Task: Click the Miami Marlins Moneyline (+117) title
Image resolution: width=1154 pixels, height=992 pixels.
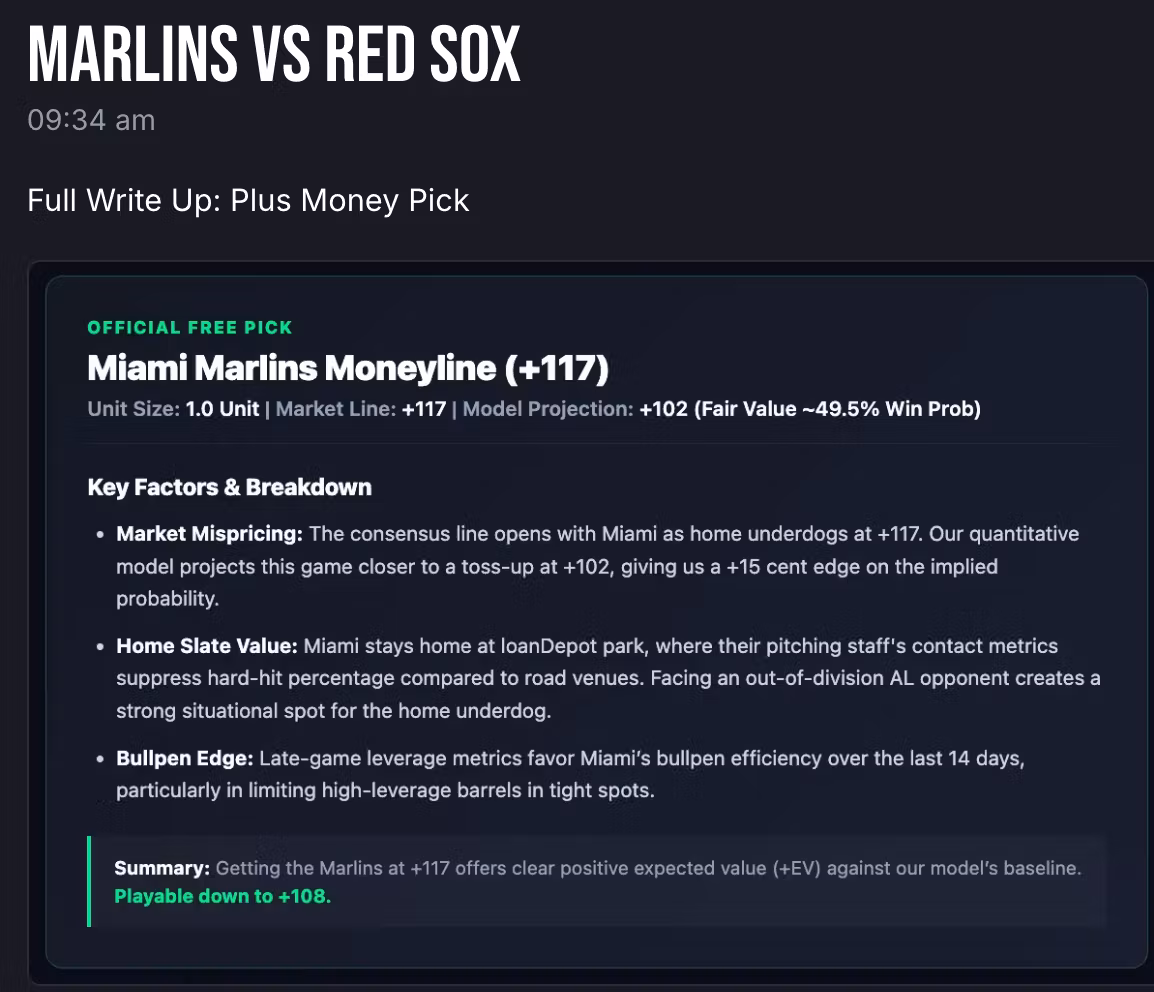Action: [348, 368]
